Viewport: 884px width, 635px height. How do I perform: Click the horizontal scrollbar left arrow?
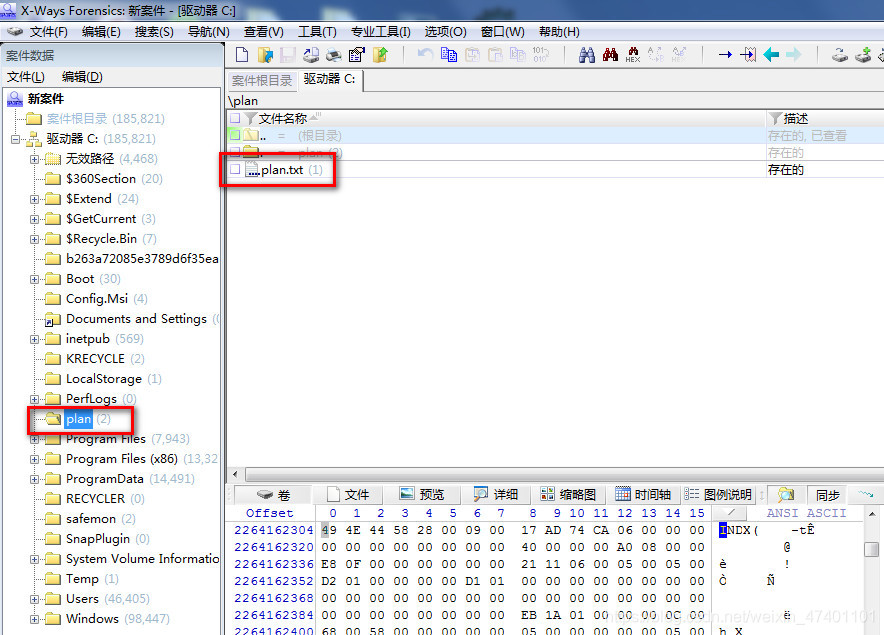pos(235,474)
